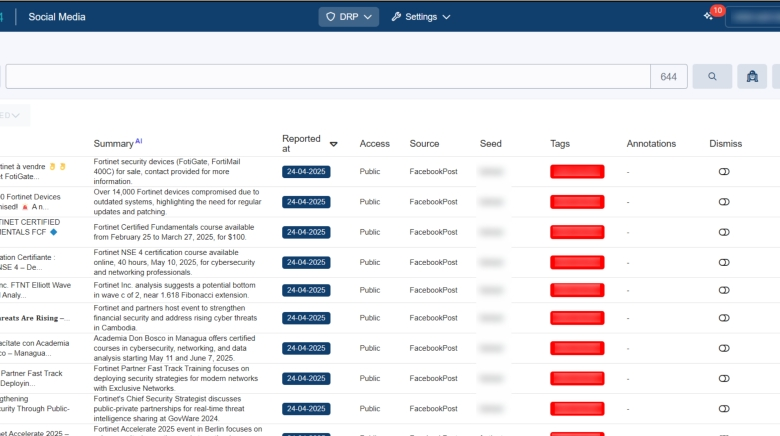Click date badge on GovWare 2024 row
This screenshot has height=436, width=780.
[306, 409]
